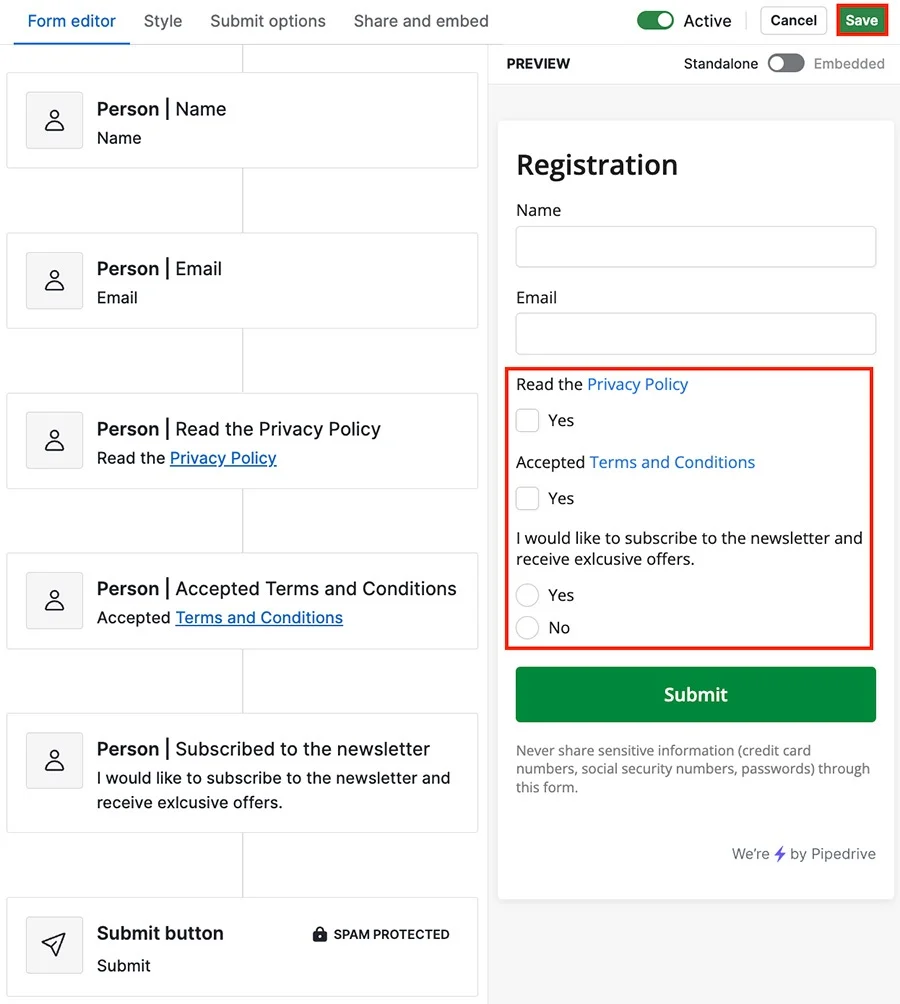
Task: Click the person icon beside Person | Name
Action: point(54,120)
